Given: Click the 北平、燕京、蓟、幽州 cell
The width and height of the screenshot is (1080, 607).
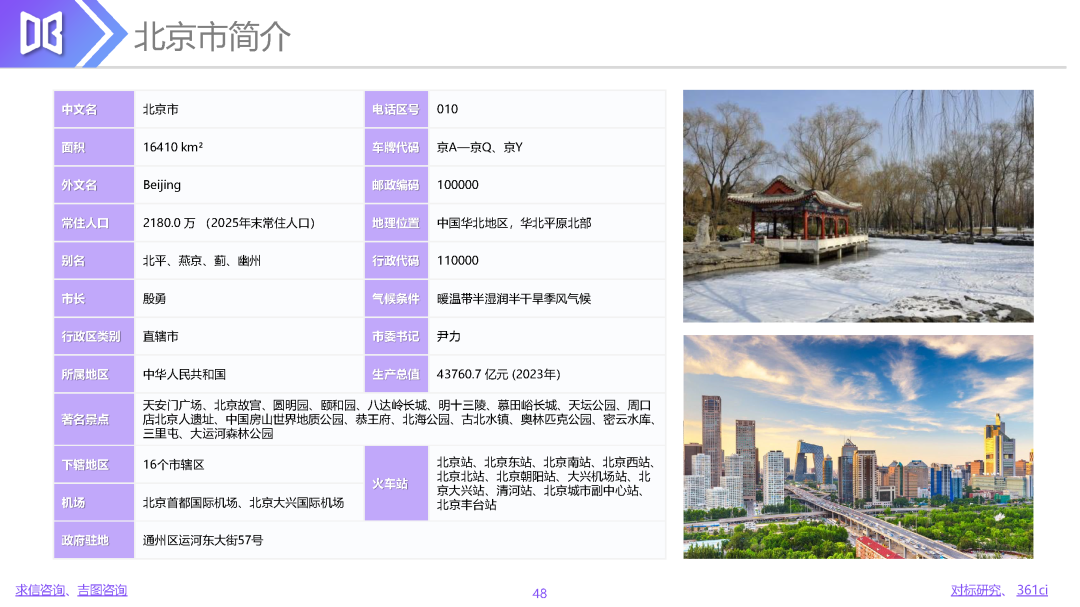Looking at the screenshot, I should 249,260.
